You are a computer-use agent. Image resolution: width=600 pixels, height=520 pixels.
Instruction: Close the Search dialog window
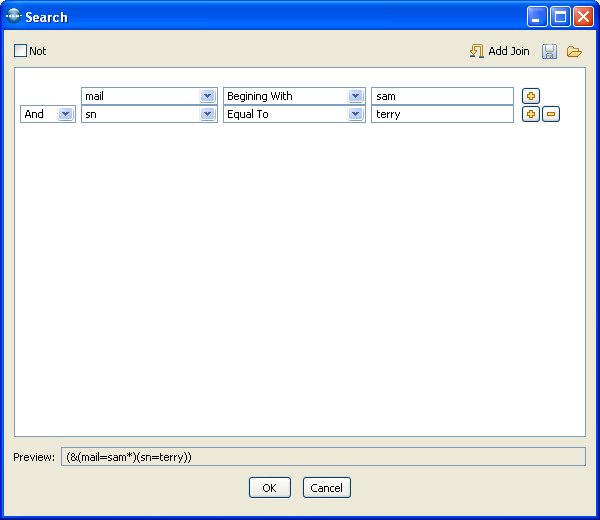click(x=583, y=17)
